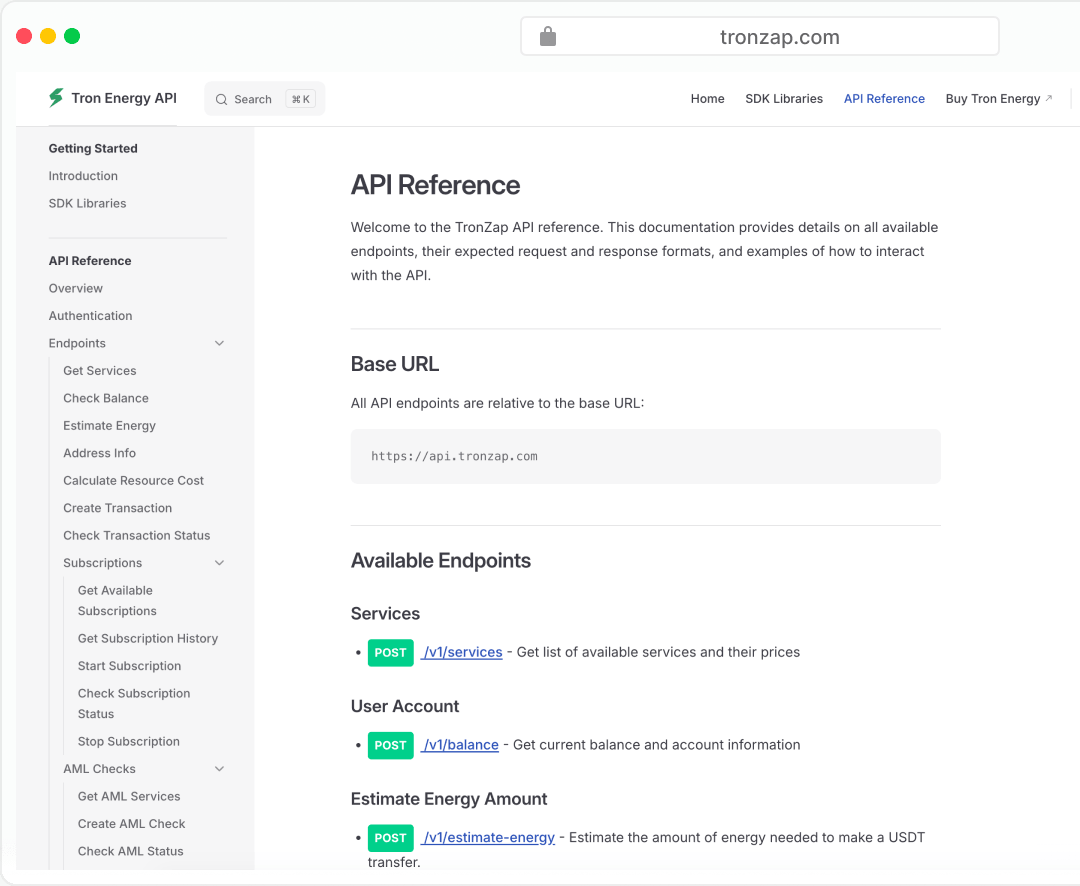1080x886 pixels.
Task: Click the external link arrow next to Buy Tron Energy
Action: pyautogui.click(x=1049, y=99)
